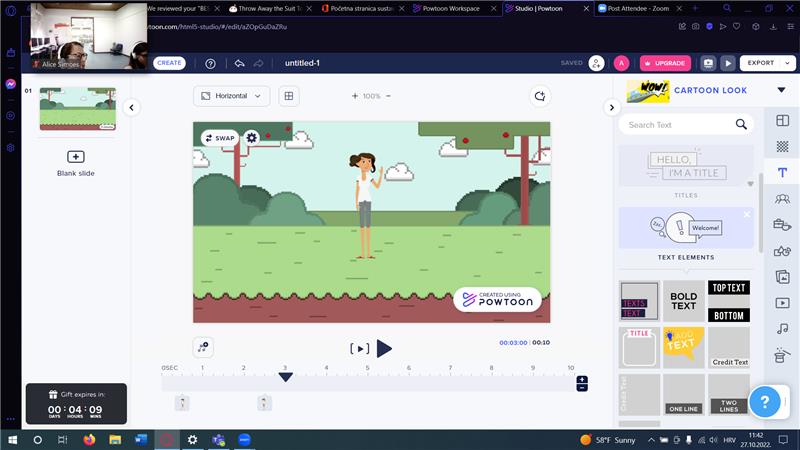The image size is (800, 450).
Task: Open the Background pattern panel icon
Action: [782, 146]
